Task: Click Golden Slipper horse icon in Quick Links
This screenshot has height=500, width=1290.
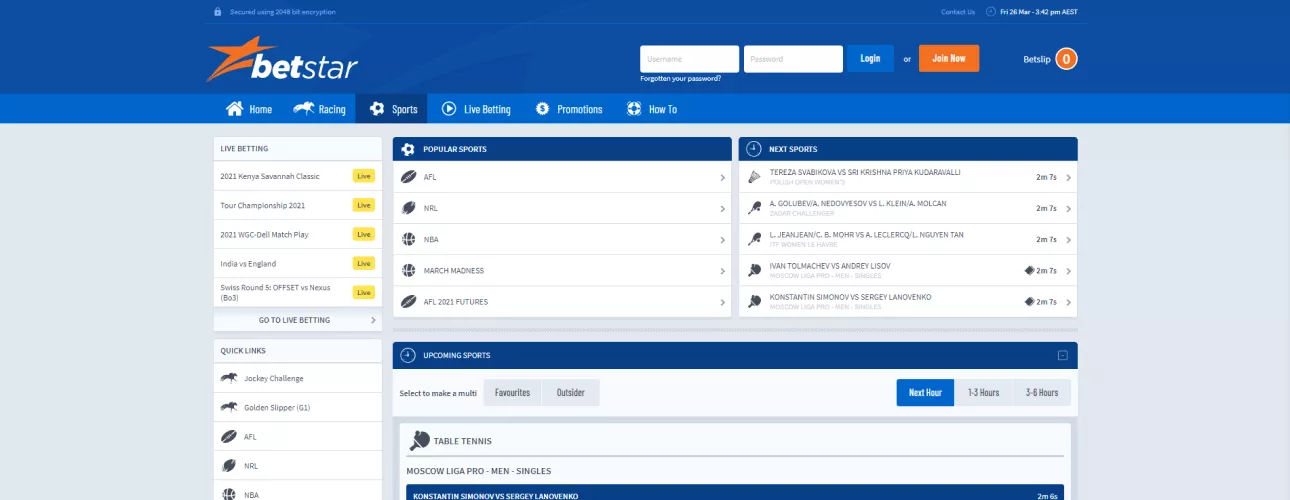Action: click(229, 407)
